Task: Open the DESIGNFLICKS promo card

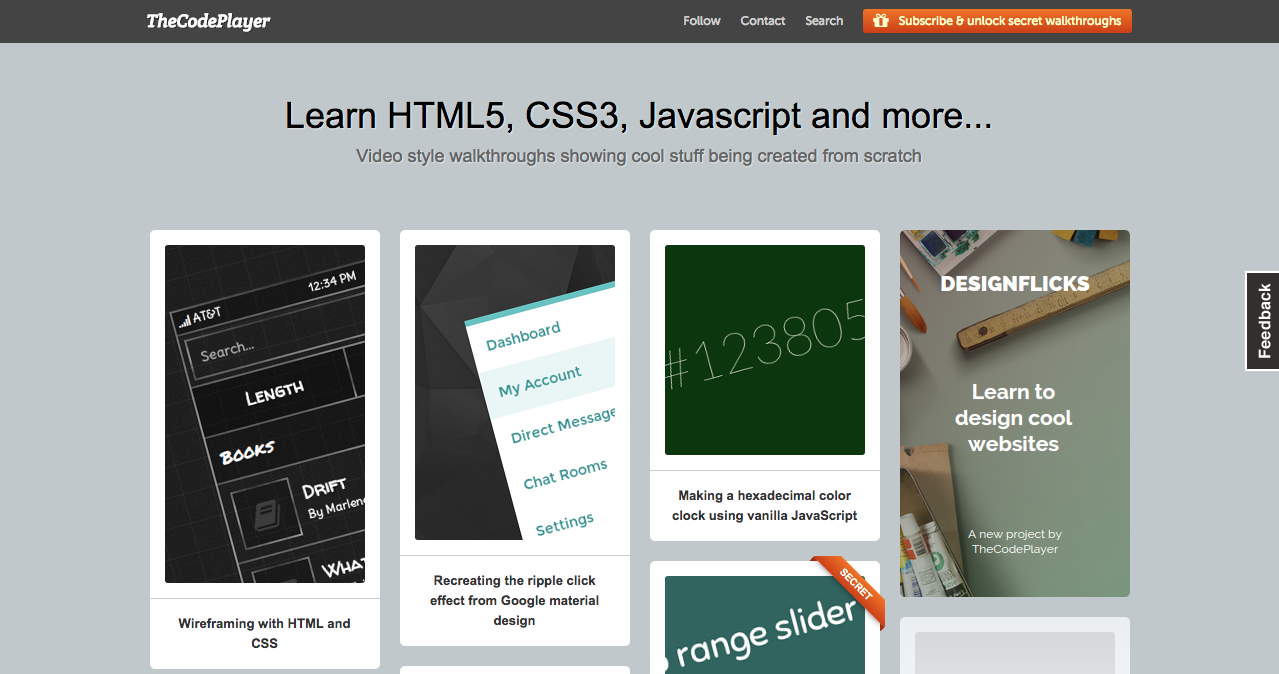Action: (1015, 414)
